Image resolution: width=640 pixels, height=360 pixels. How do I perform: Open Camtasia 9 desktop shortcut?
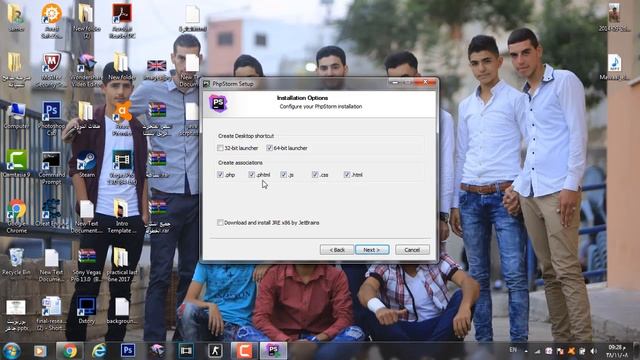tap(16, 164)
